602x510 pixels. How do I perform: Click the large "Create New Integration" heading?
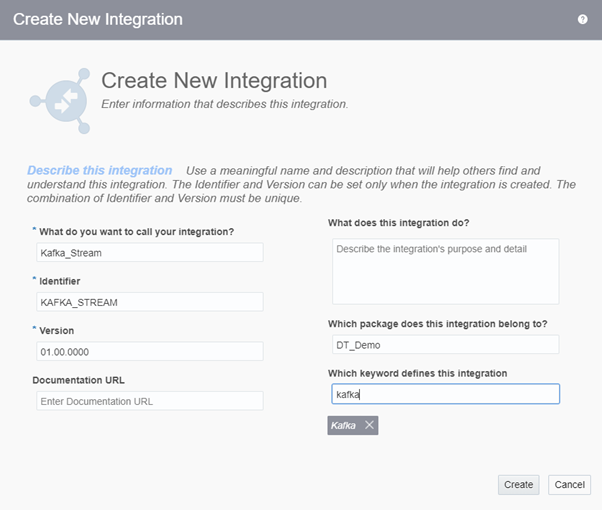pos(214,80)
